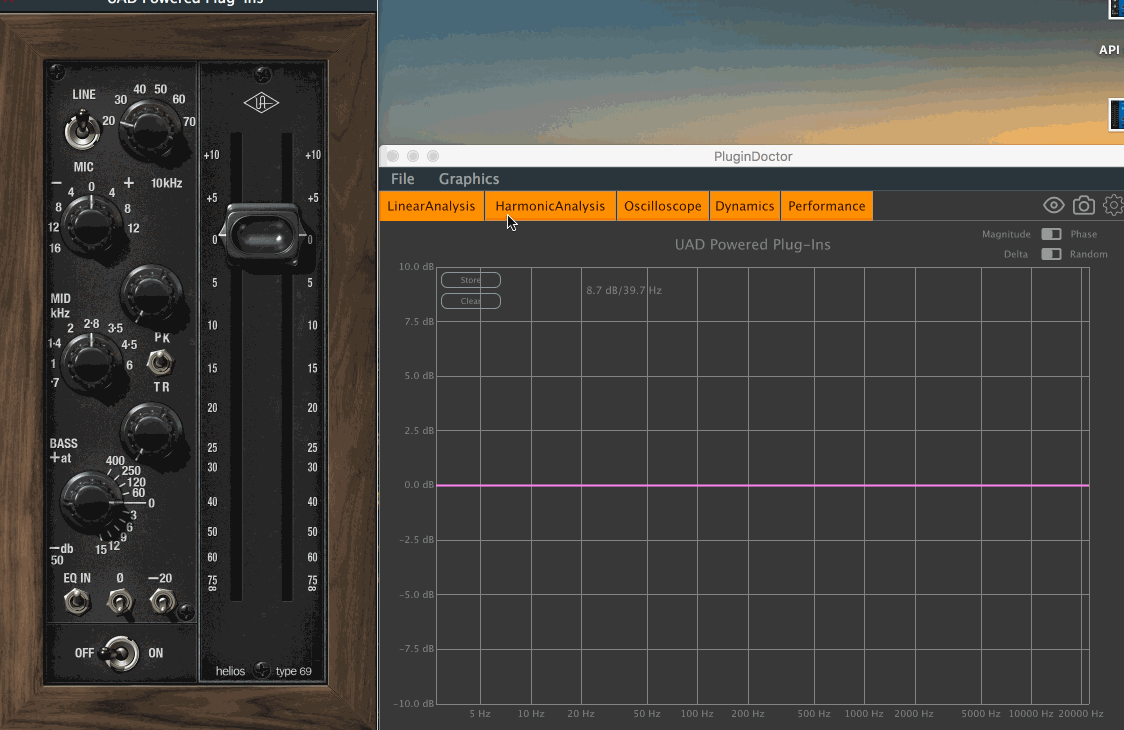The height and width of the screenshot is (730, 1124).
Task: Click the Helios fader cap
Action: [x=262, y=234]
